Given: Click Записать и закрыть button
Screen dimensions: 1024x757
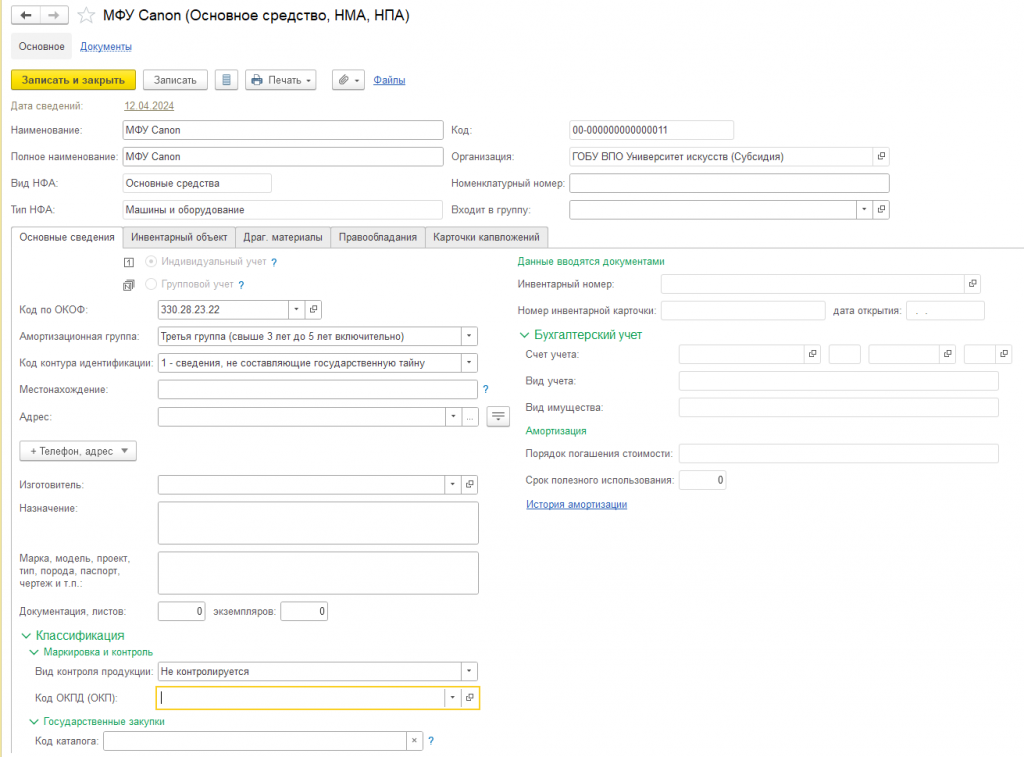Looking at the screenshot, I should pos(73,80).
